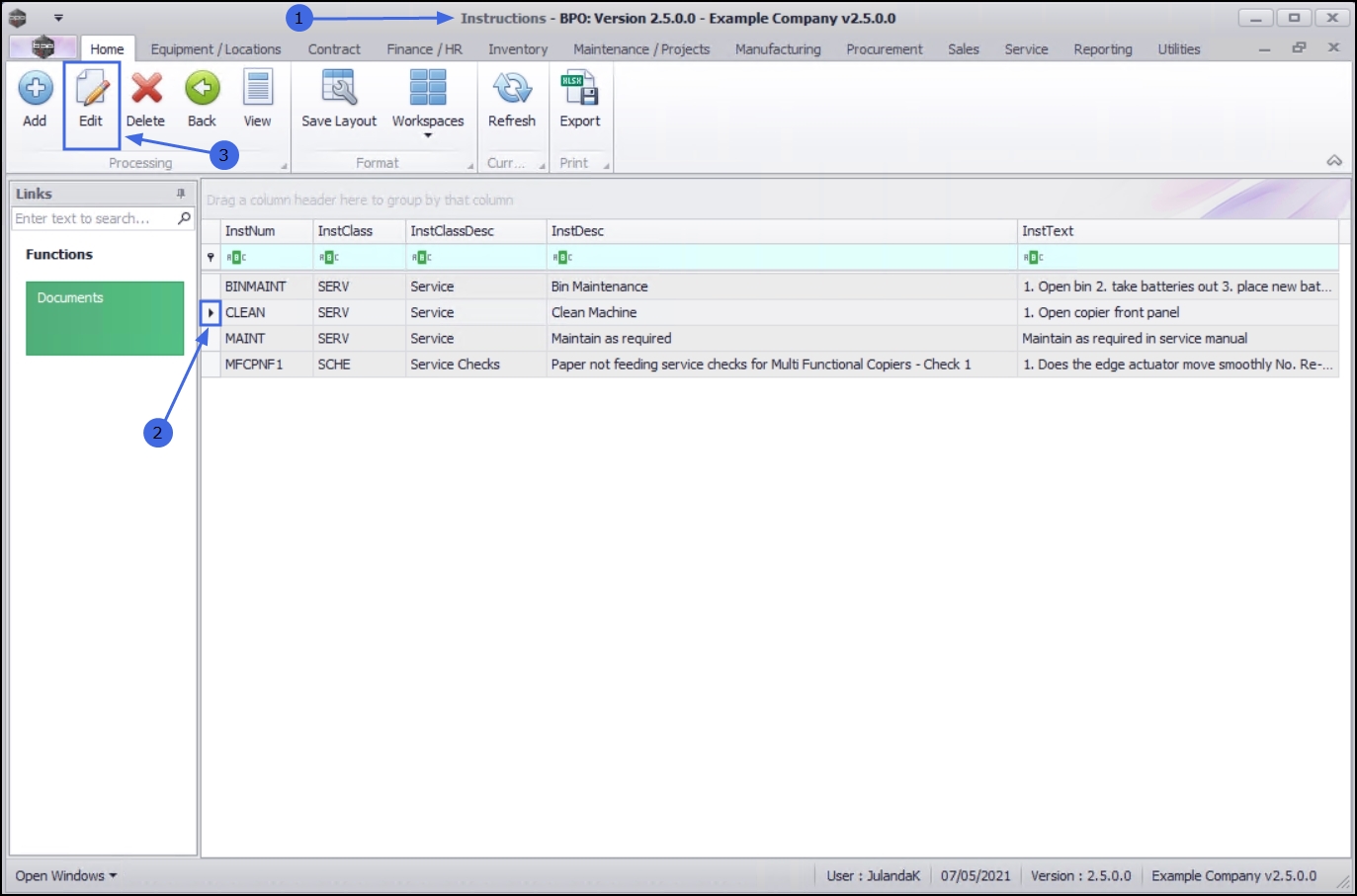1357x896 pixels.
Task: Sort by the InstDesc column header
Action: [782, 231]
